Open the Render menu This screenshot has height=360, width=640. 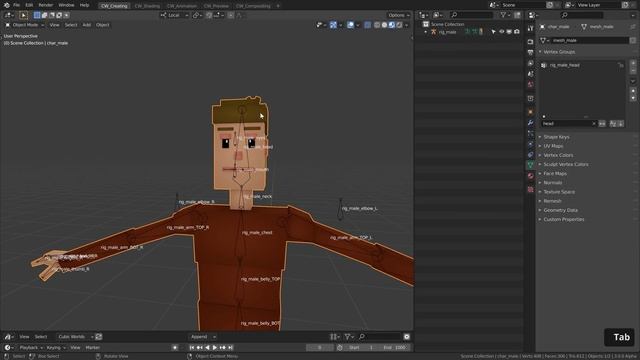coord(46,5)
